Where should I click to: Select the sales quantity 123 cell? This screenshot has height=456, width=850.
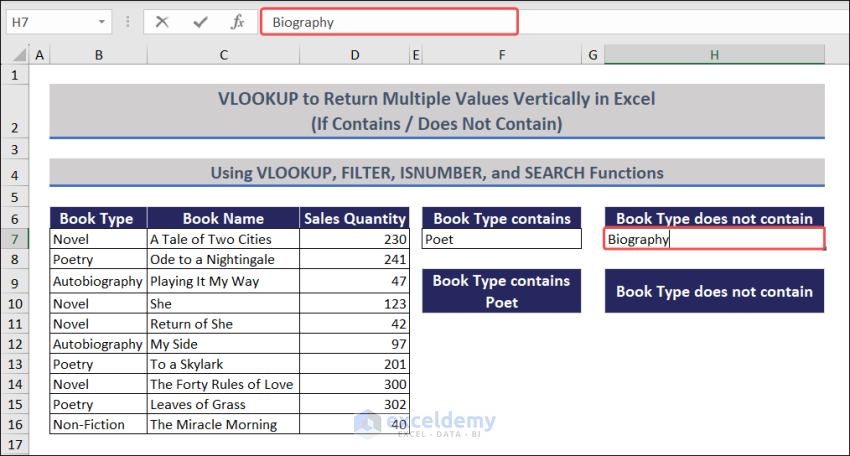[355, 304]
